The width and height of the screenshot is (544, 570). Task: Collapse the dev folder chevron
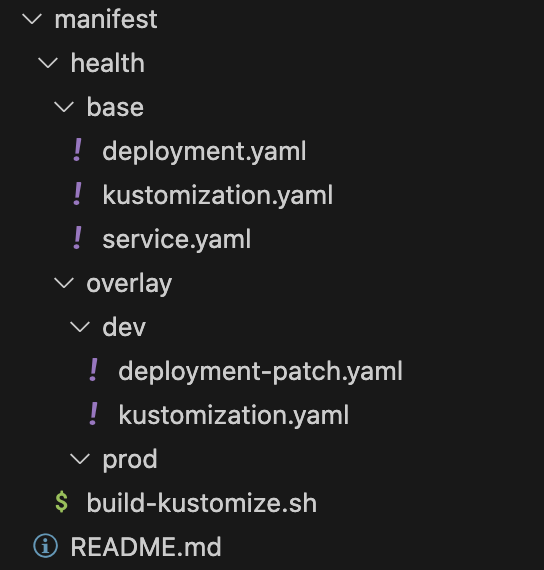click(x=80, y=327)
